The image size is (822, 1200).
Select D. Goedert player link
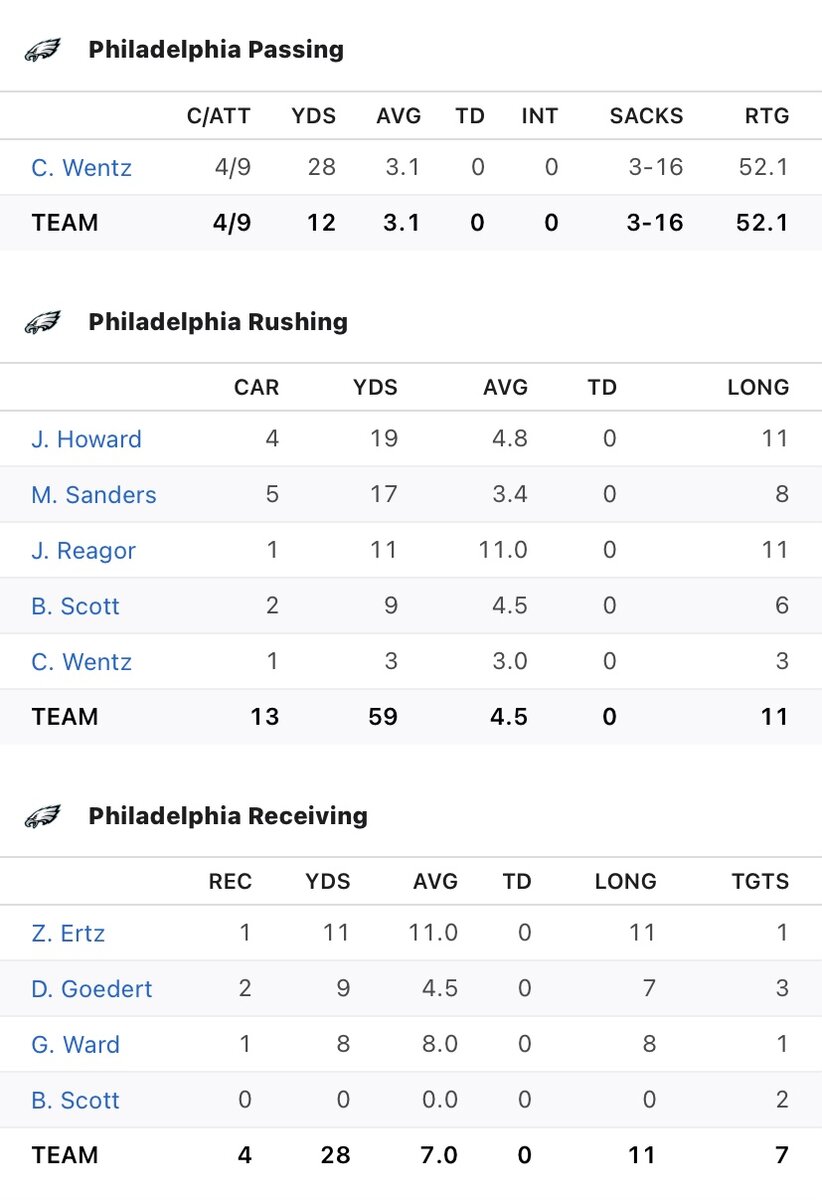click(x=91, y=989)
